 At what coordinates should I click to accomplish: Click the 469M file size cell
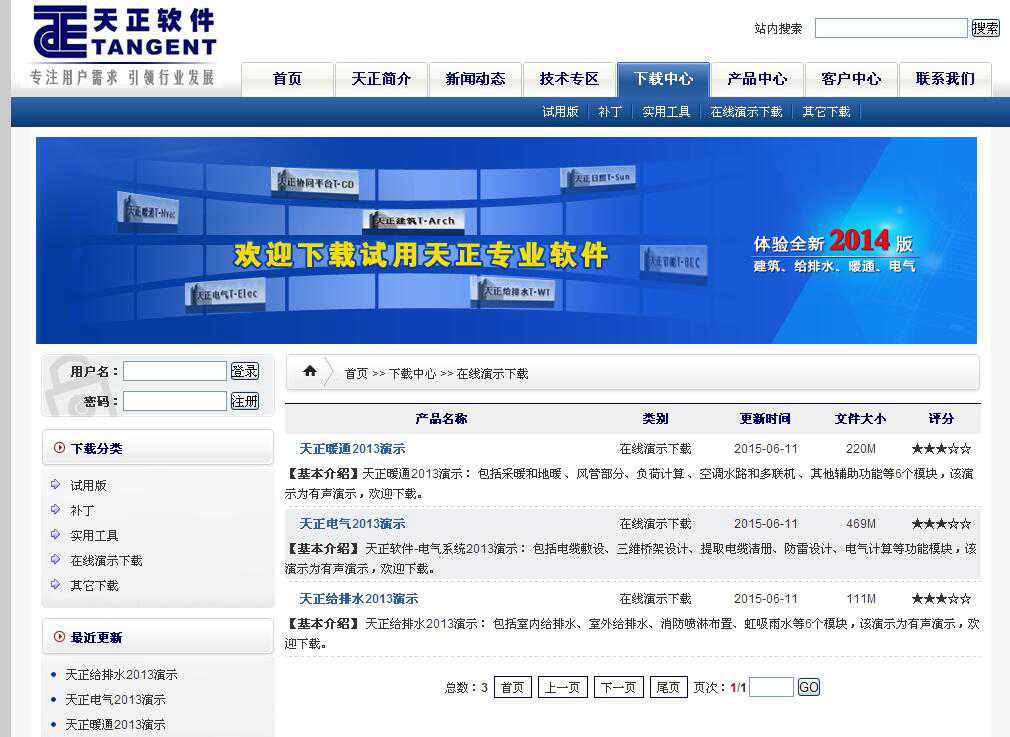(861, 524)
